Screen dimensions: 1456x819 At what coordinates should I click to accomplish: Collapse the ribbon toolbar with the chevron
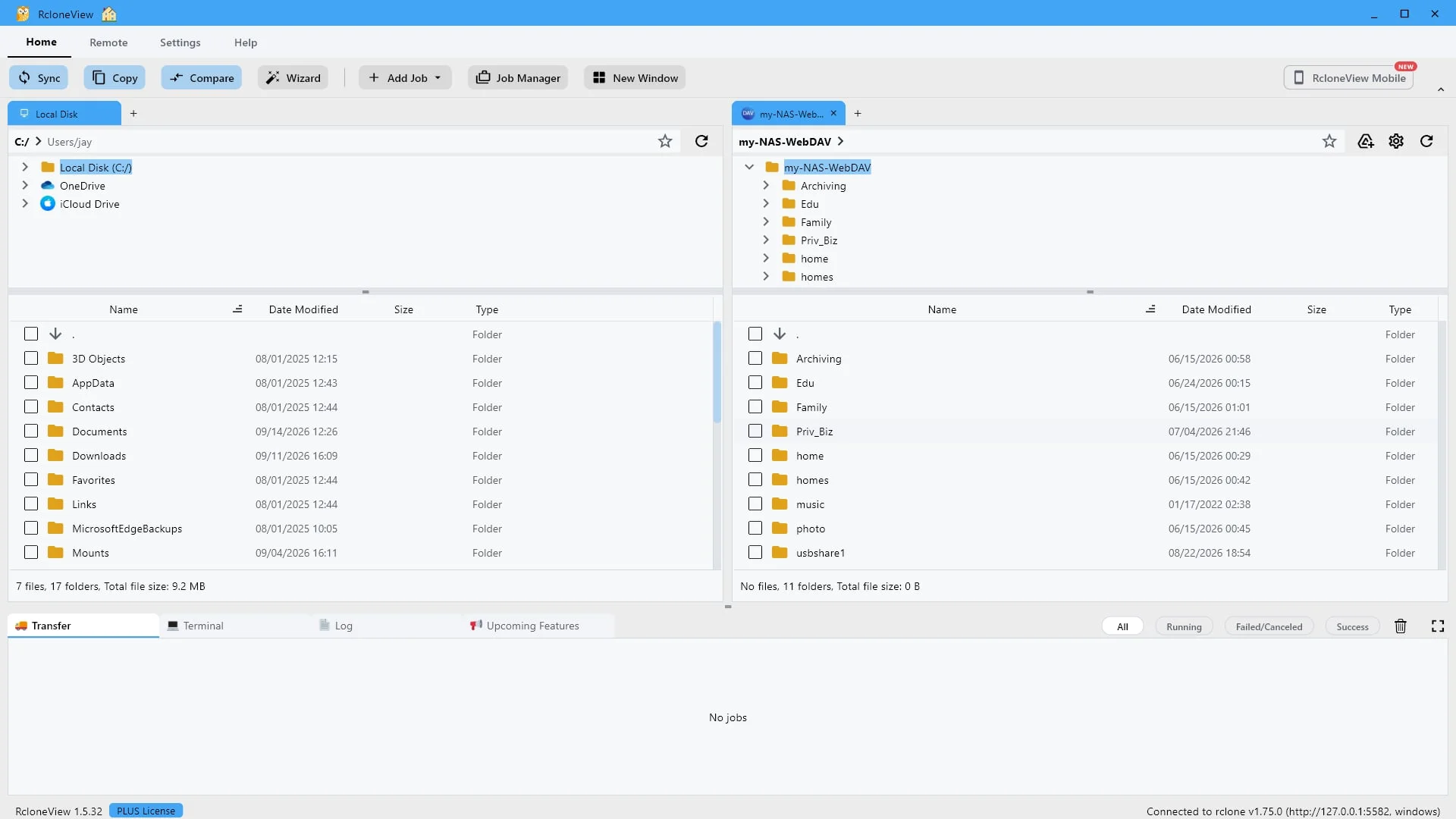pyautogui.click(x=1441, y=89)
